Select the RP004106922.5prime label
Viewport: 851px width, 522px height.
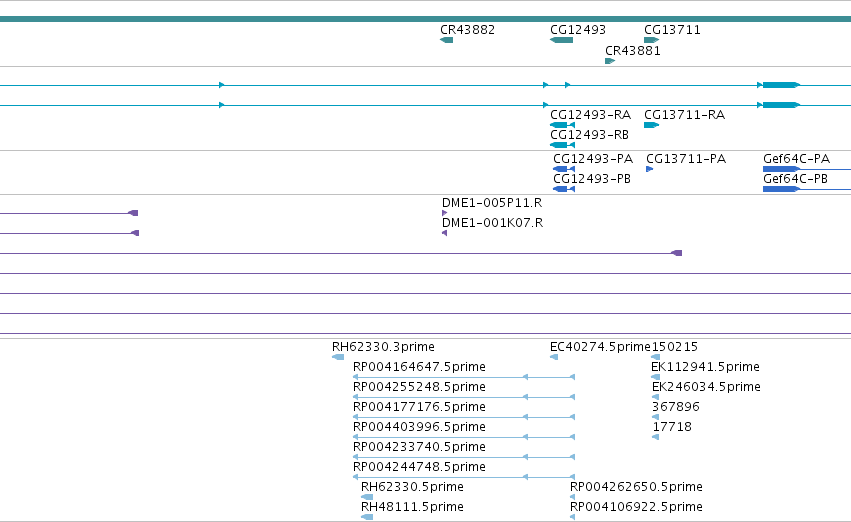636,507
